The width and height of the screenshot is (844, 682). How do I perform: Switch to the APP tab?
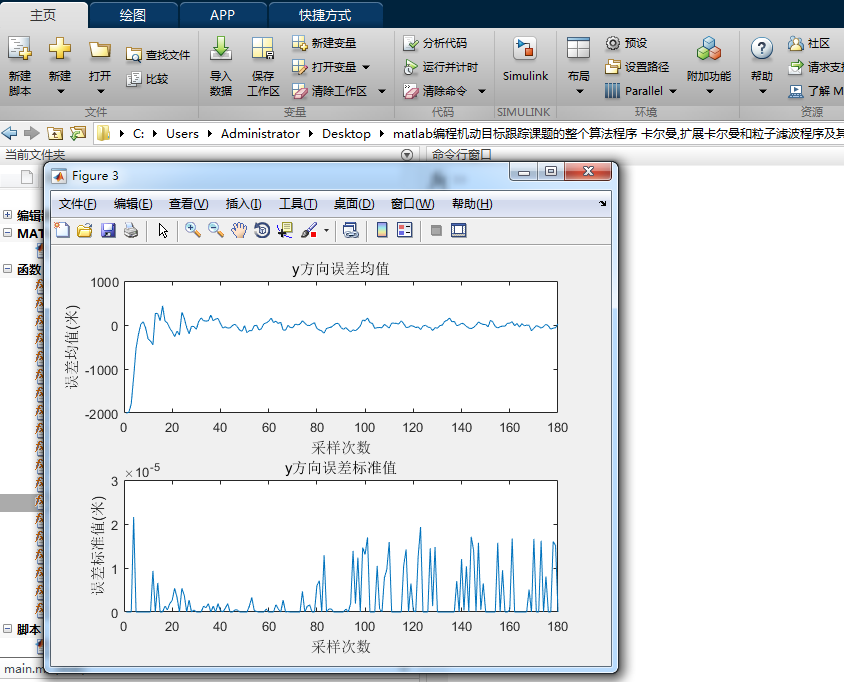pyautogui.click(x=222, y=15)
